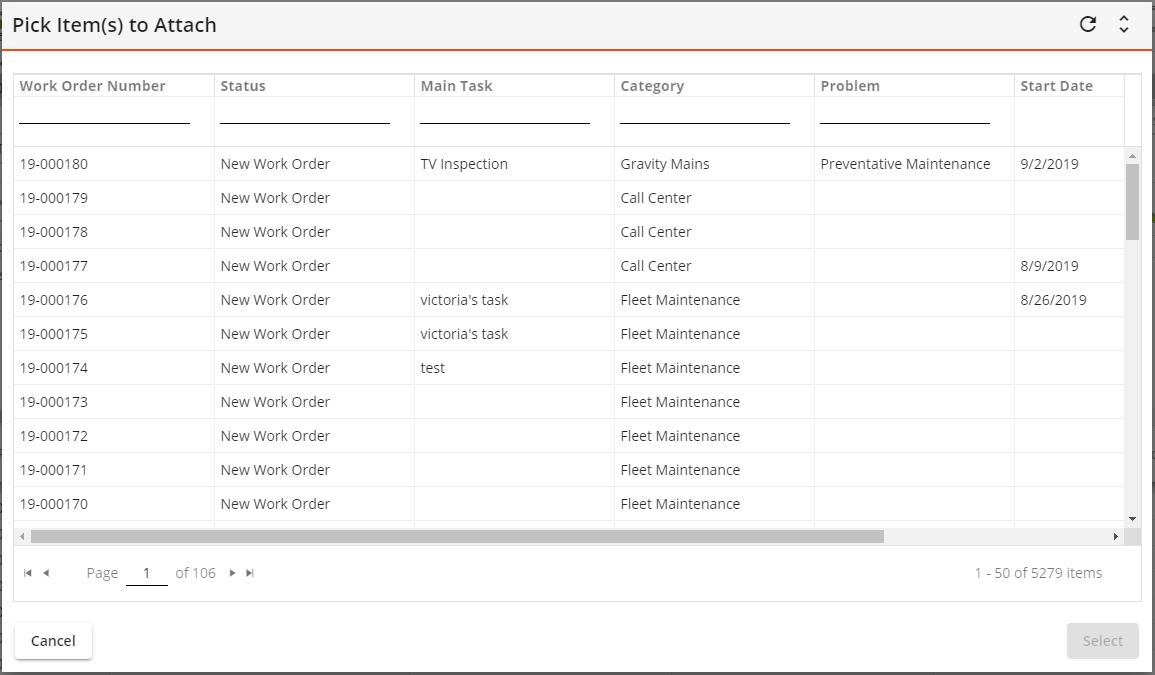Image resolution: width=1155 pixels, height=675 pixels.
Task: Cancel the attach dialog
Action: coord(53,640)
